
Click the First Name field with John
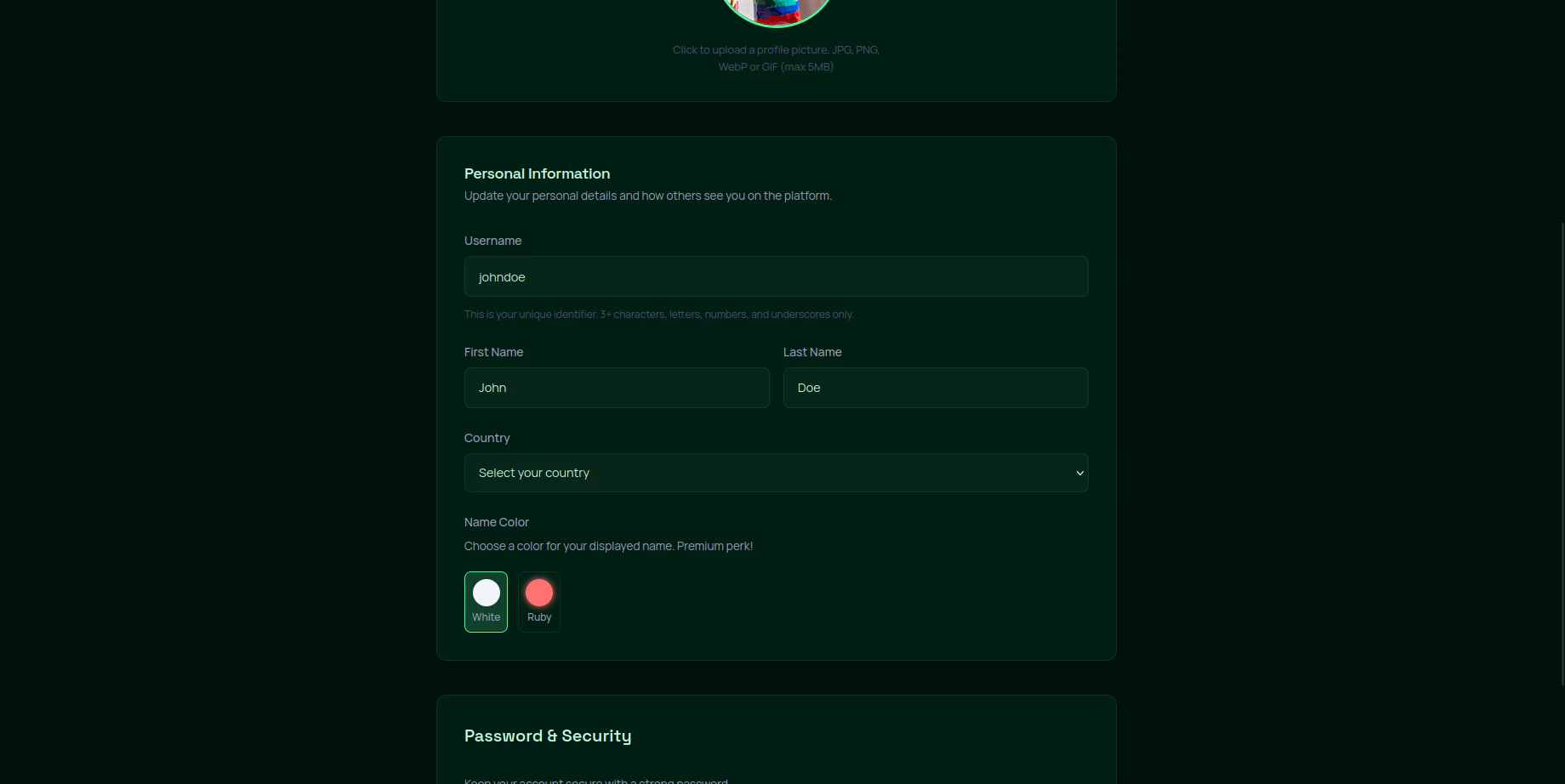tap(617, 388)
